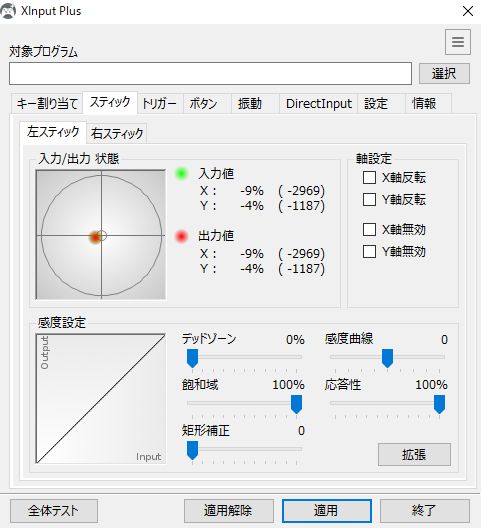Select the スティック tab
This screenshot has height=528, width=481.
click(x=110, y=102)
